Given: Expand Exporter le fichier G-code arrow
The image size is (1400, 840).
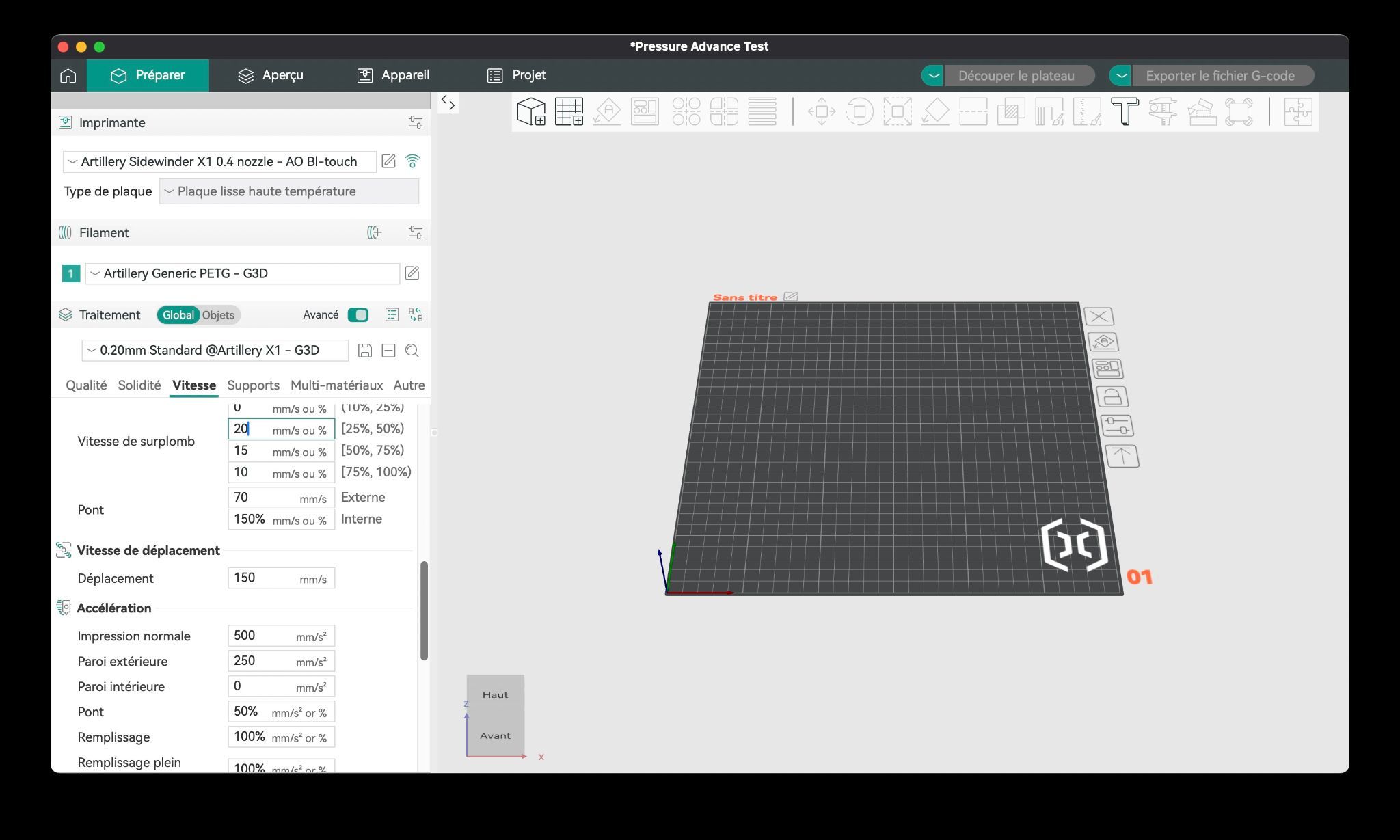Looking at the screenshot, I should pyautogui.click(x=1121, y=76).
